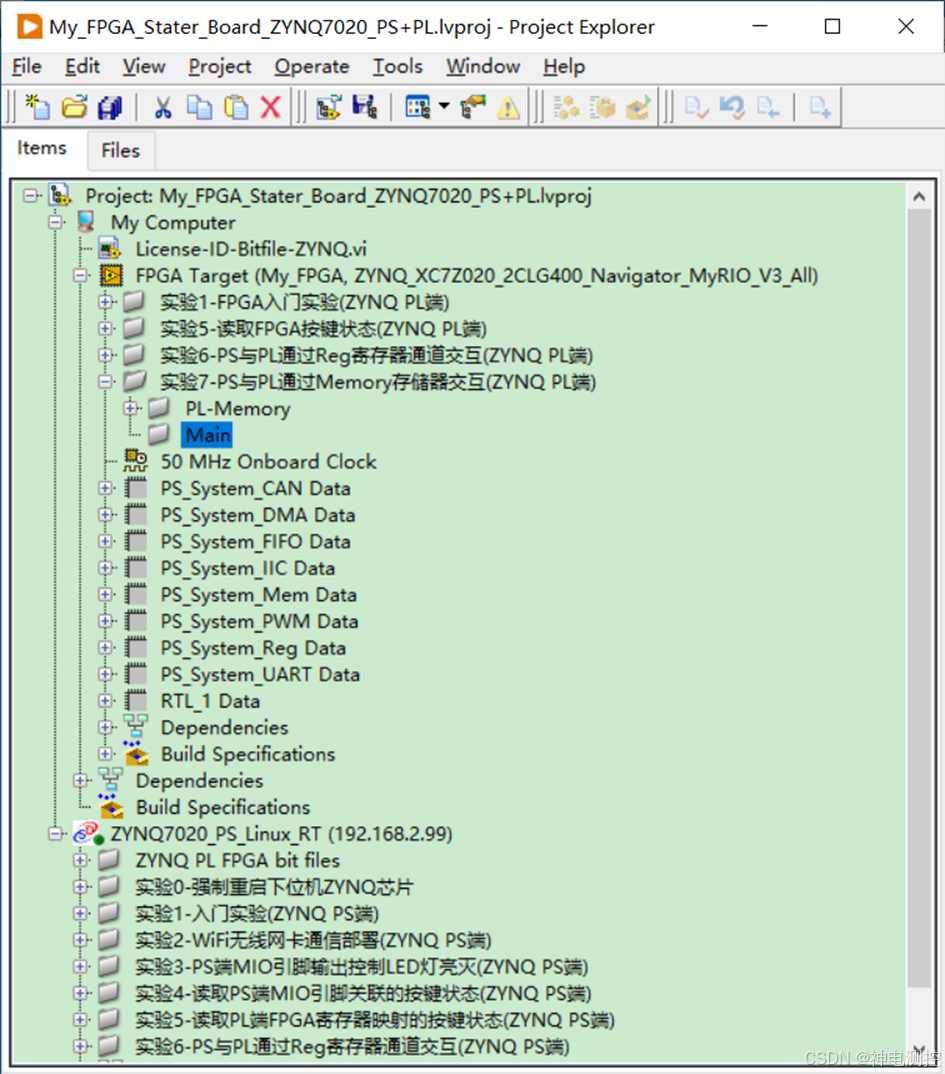945x1074 pixels.
Task: Expand the PL-Memory folder
Action: [130, 408]
